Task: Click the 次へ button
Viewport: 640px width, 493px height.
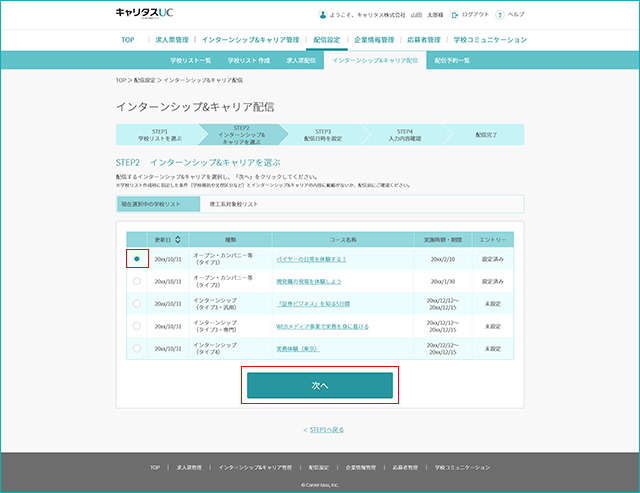Action: 320,385
